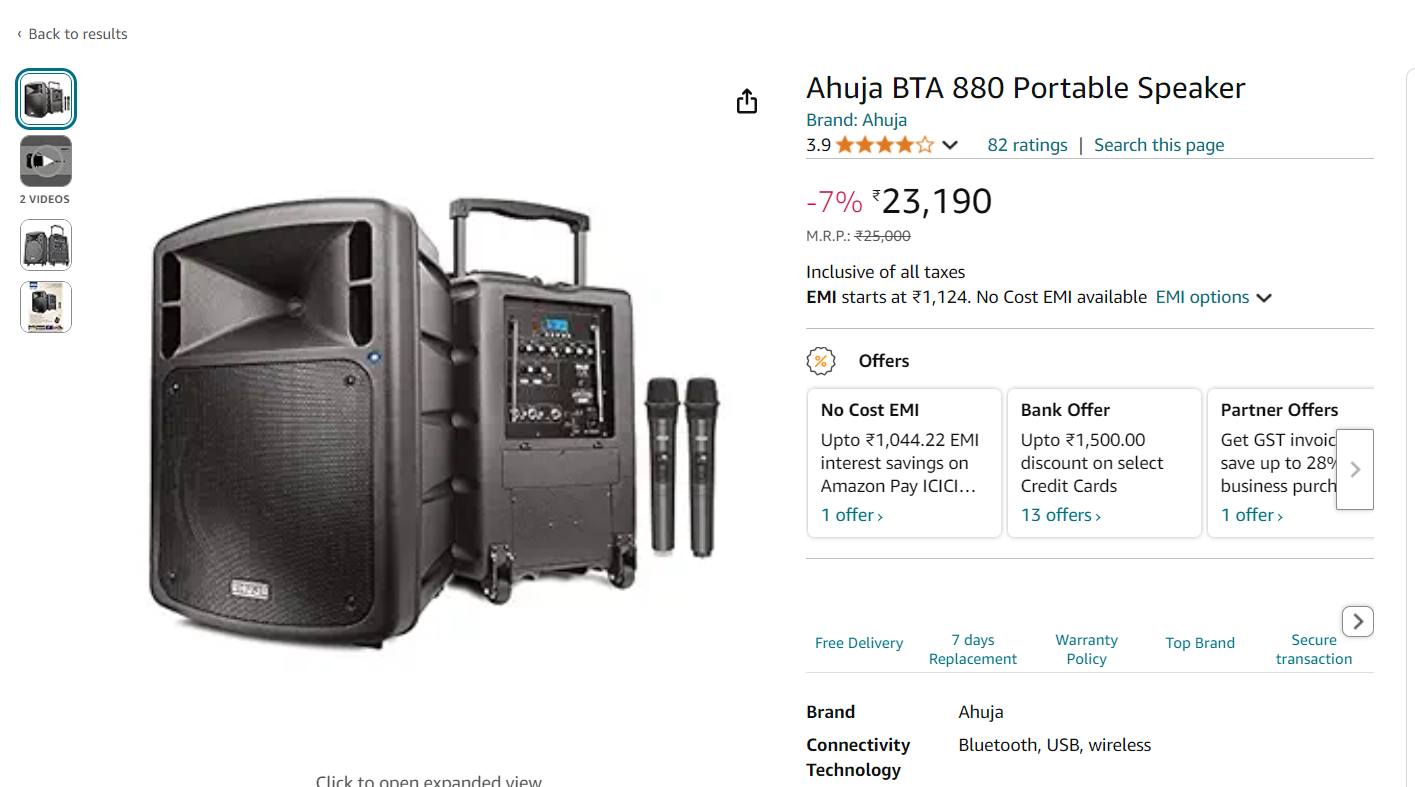Open the 82 ratings link
1415x787 pixels.
[x=1027, y=145]
